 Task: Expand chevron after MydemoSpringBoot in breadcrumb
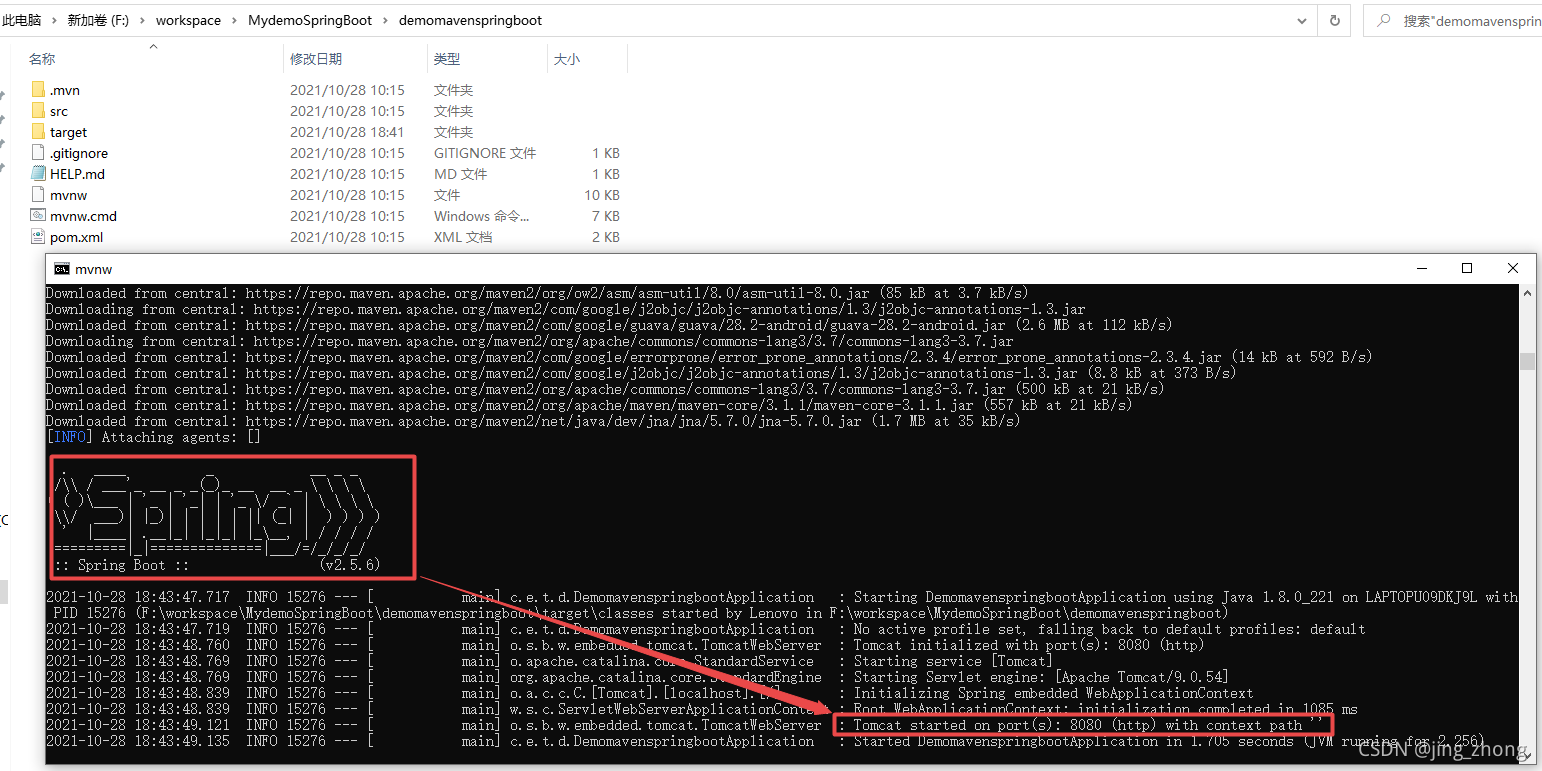pyautogui.click(x=385, y=20)
